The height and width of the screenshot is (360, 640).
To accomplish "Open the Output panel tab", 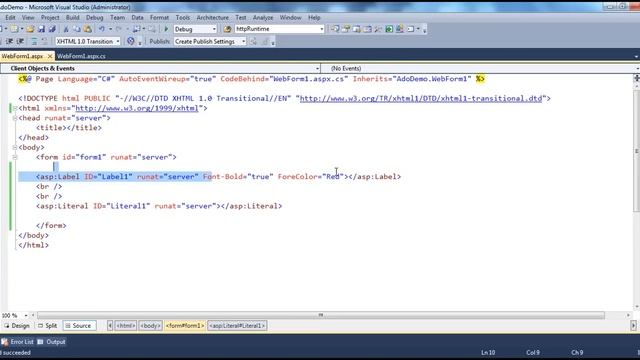I will 51,342.
